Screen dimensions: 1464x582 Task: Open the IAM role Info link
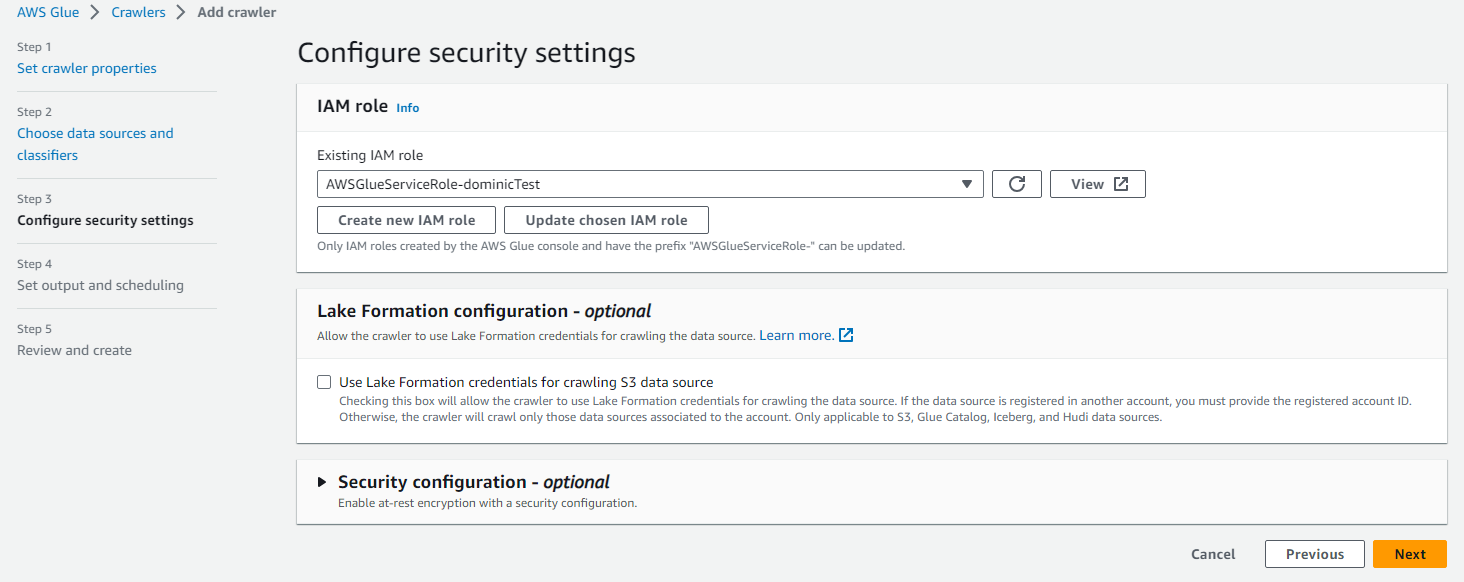coord(408,108)
